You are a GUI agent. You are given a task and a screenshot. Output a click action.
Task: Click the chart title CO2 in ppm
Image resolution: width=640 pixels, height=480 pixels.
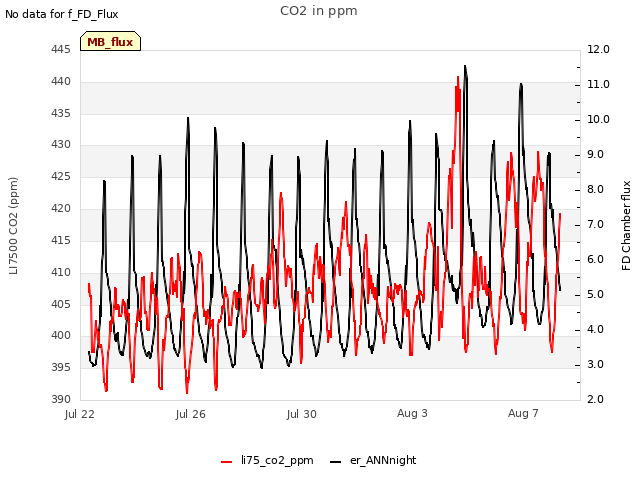tap(319, 11)
